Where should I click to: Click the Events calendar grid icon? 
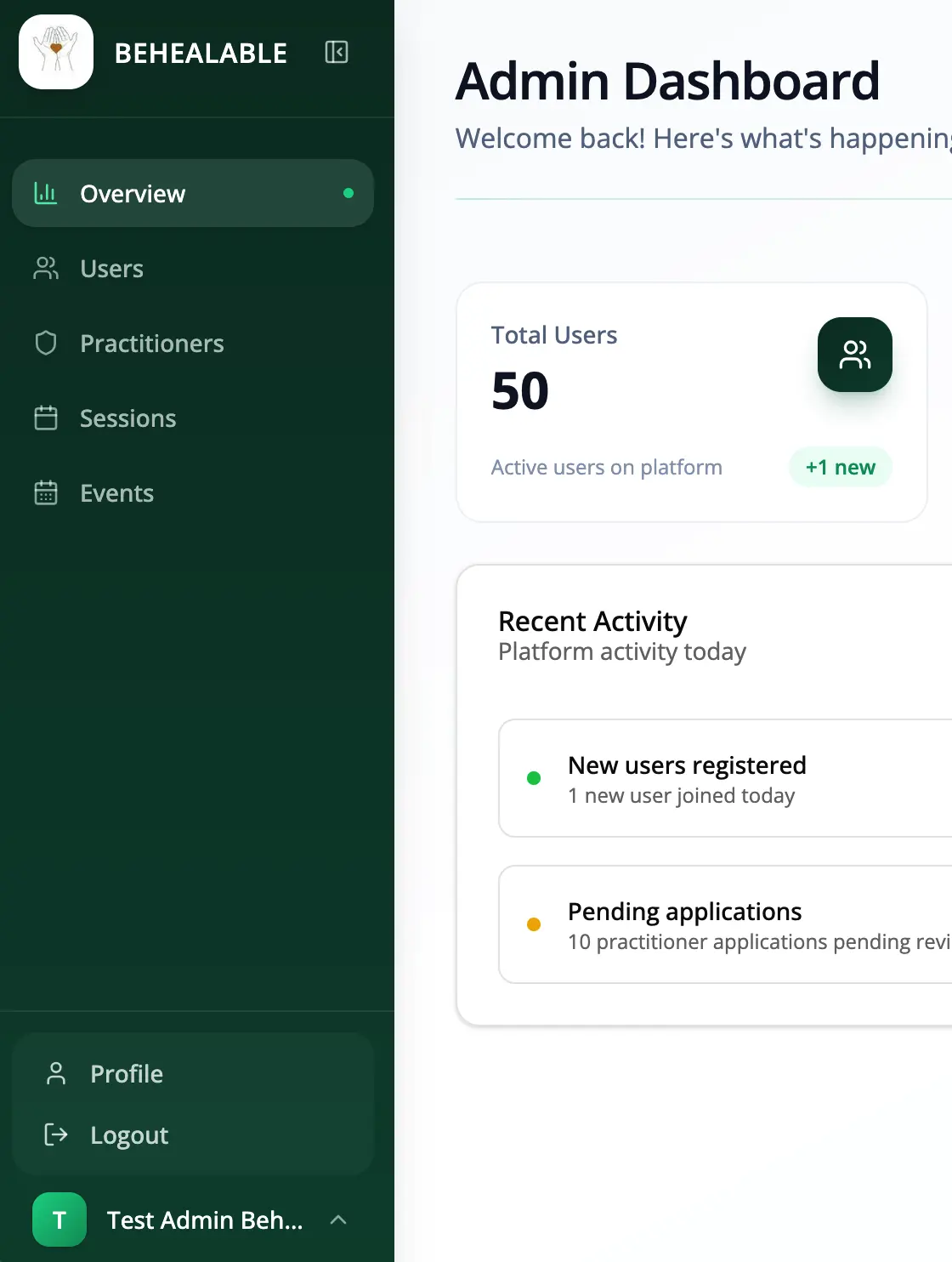(45, 493)
